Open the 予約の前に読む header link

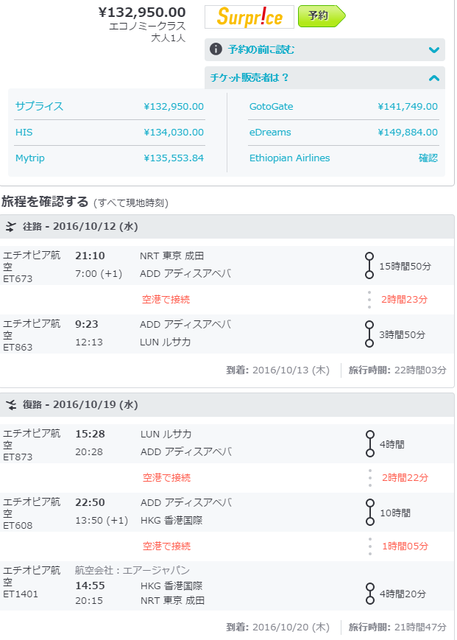click(261, 49)
